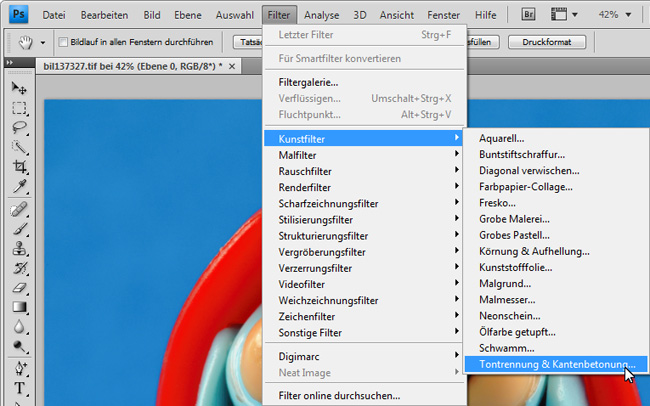Enable 'Bildlauf in allen Fenstern durchführen' checkbox
Viewport: 650px width, 406px height.
[x=63, y=42]
